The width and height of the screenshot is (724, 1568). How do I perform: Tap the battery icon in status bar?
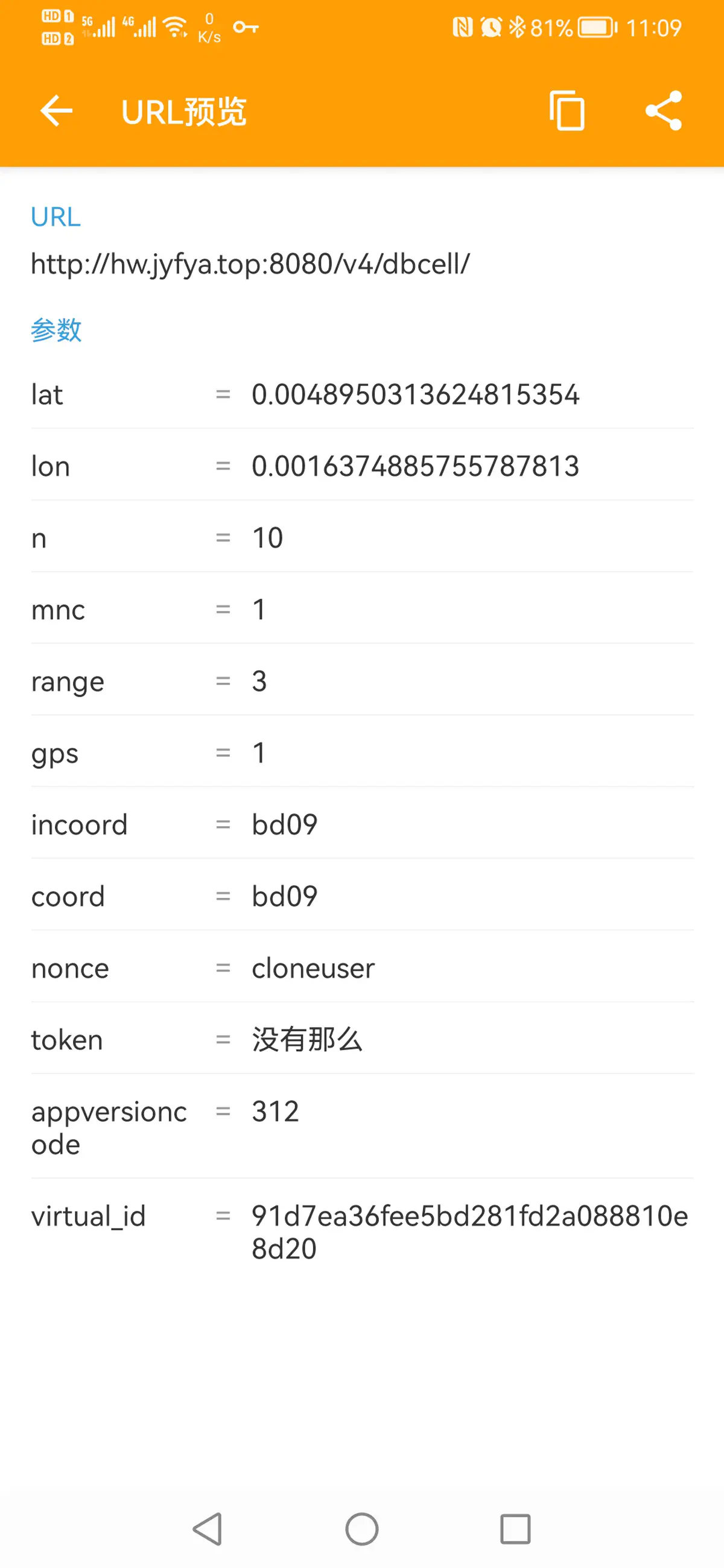point(597,27)
